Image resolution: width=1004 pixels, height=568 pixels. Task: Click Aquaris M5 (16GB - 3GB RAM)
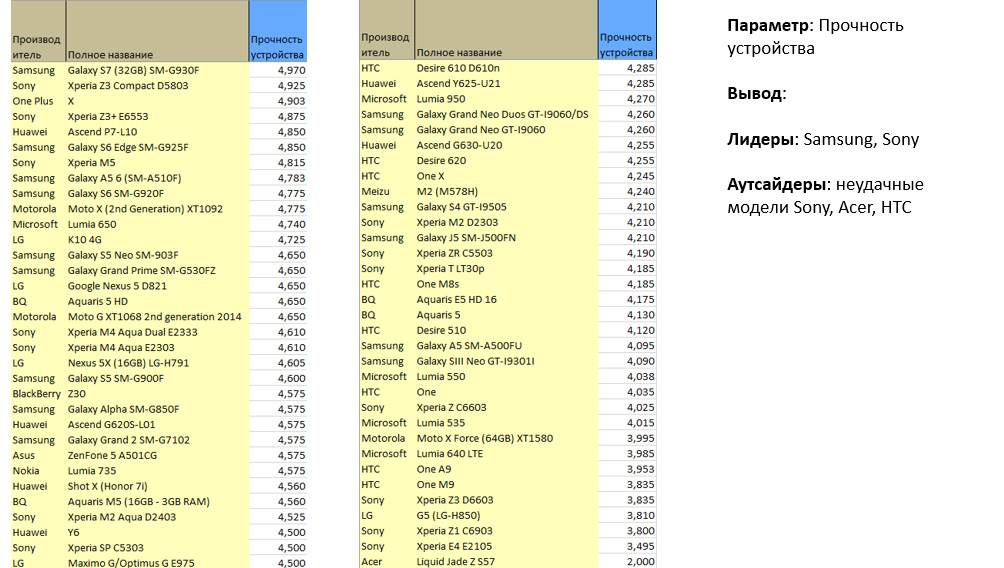[138, 501]
